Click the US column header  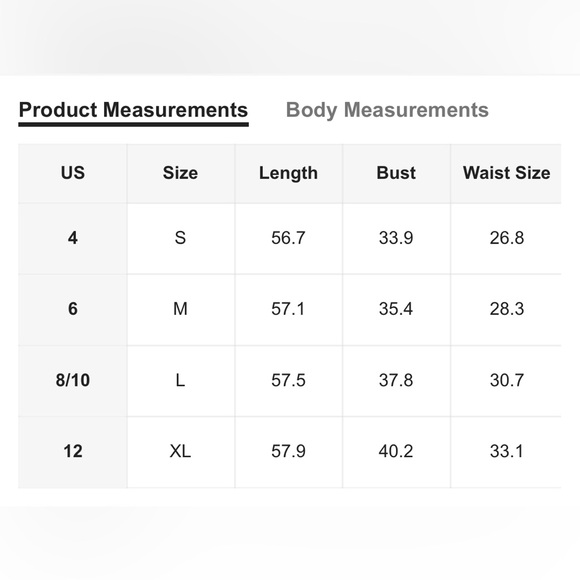tap(72, 173)
